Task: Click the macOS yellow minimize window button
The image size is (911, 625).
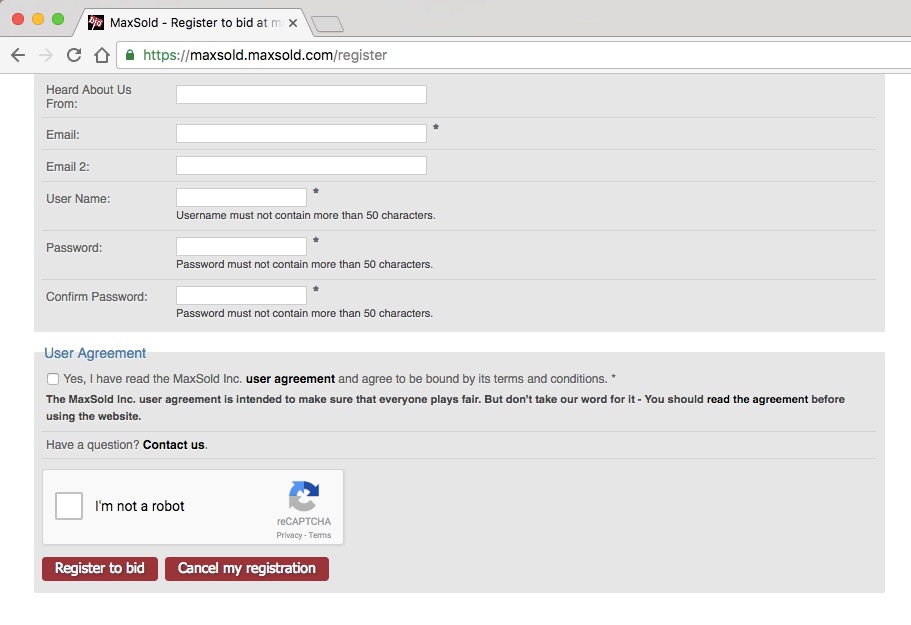Action: tap(38, 19)
